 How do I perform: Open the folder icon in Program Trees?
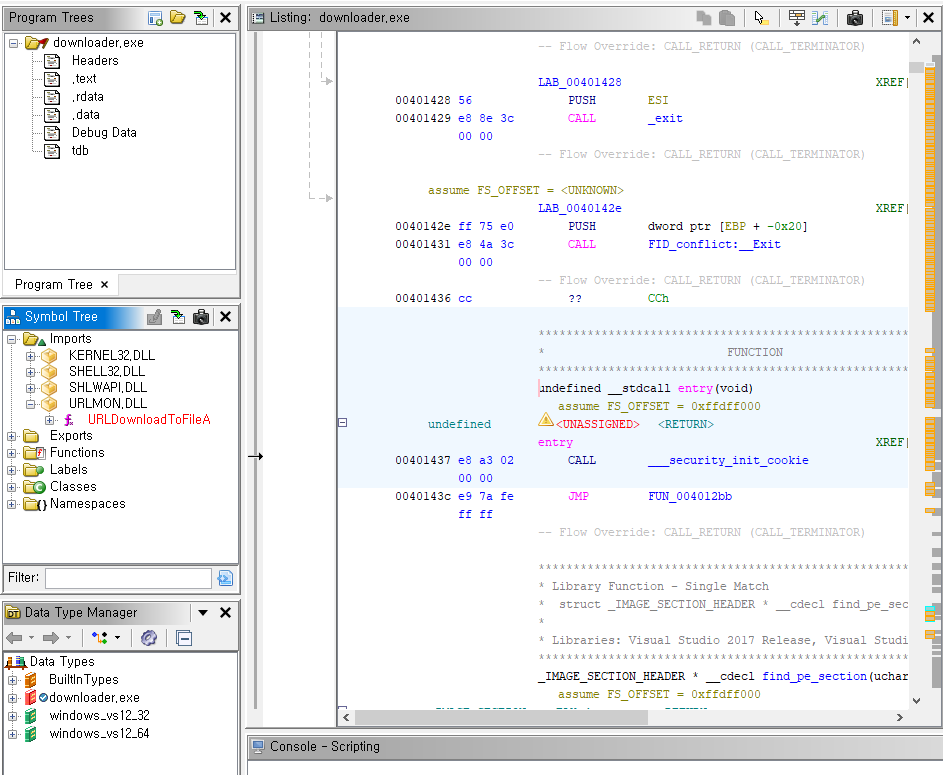pos(178,17)
